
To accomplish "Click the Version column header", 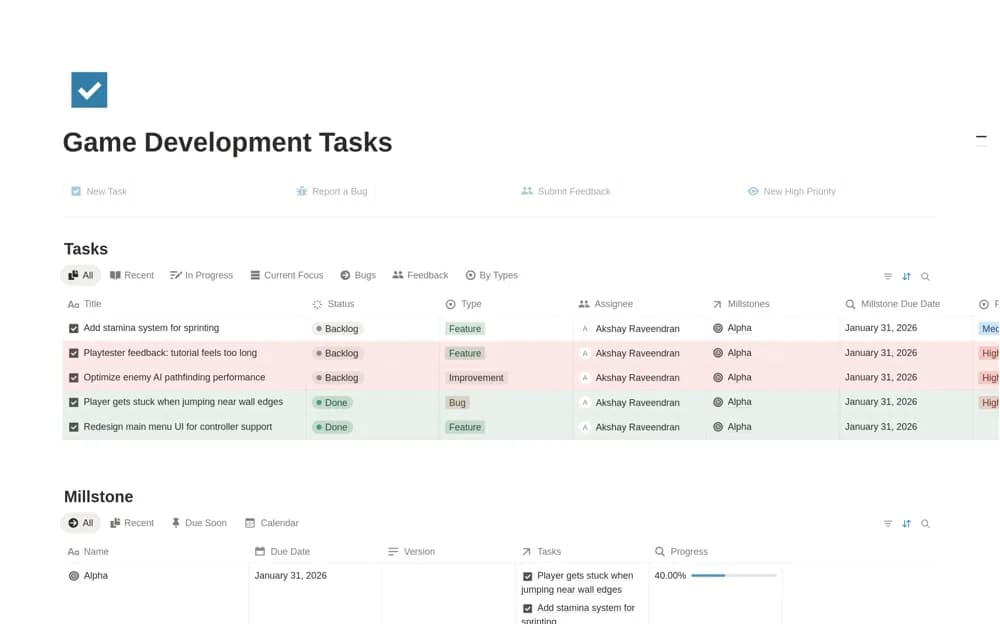I will pyautogui.click(x=411, y=552).
